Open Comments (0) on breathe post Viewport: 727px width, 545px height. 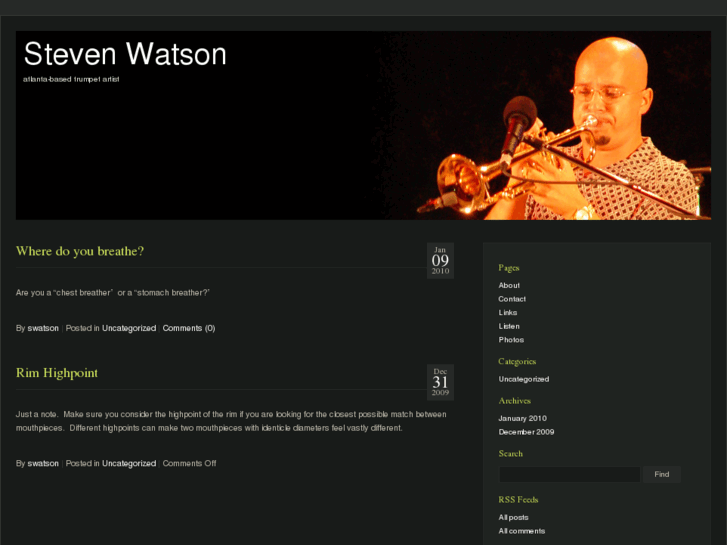click(x=189, y=328)
